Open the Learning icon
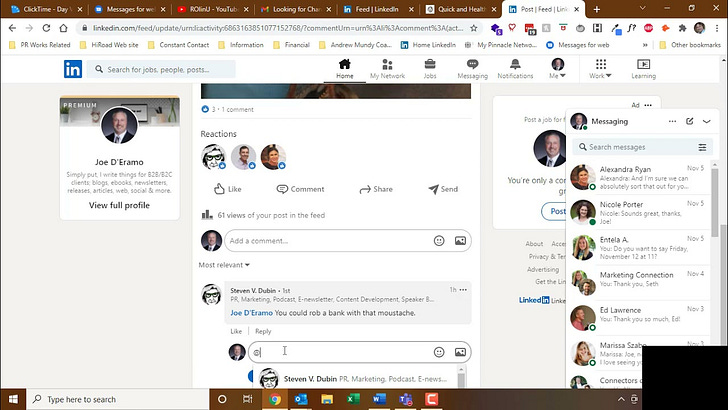Image resolution: width=728 pixels, height=410 pixels. [644, 69]
